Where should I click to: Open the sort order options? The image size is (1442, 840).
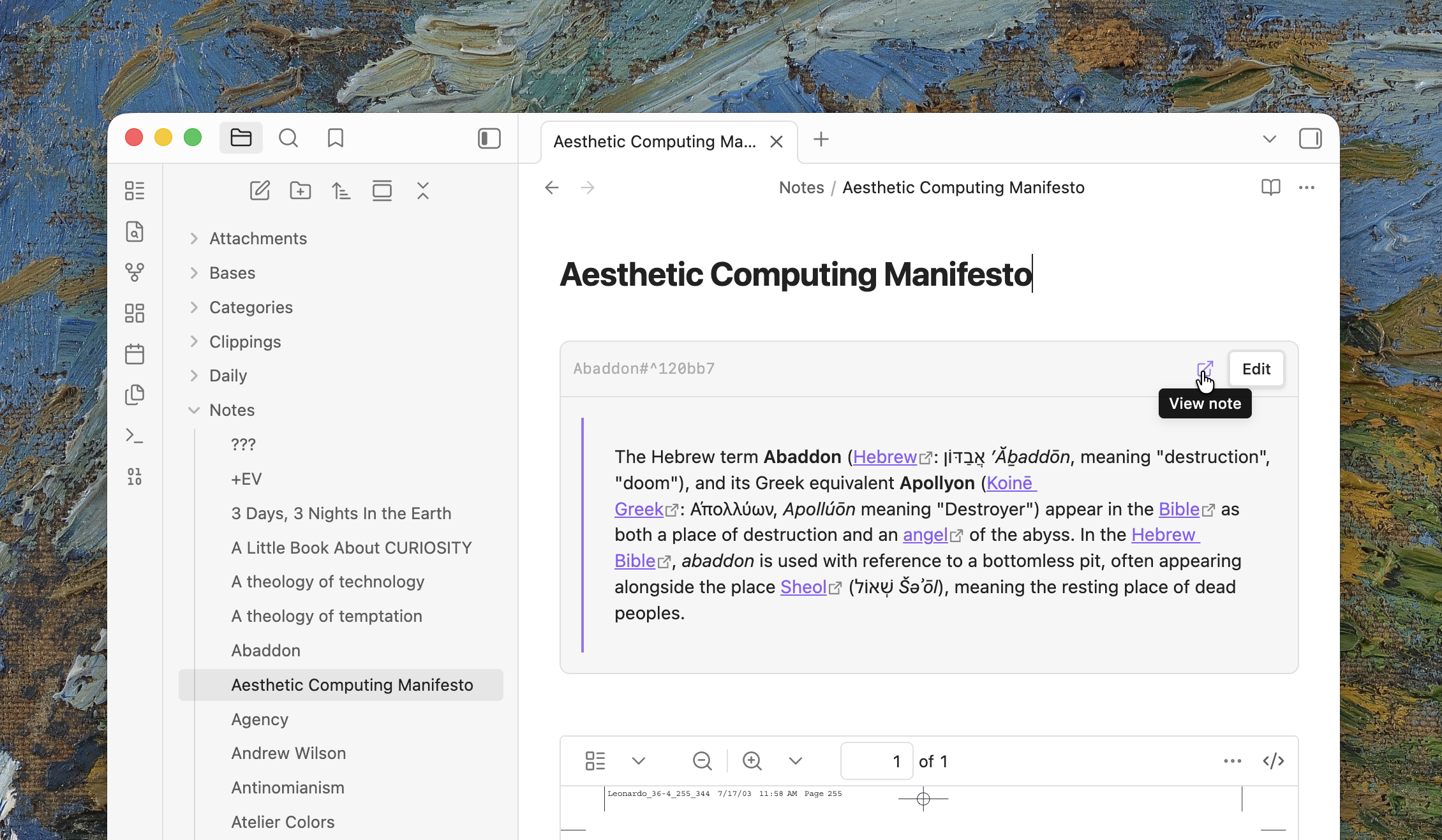[341, 190]
